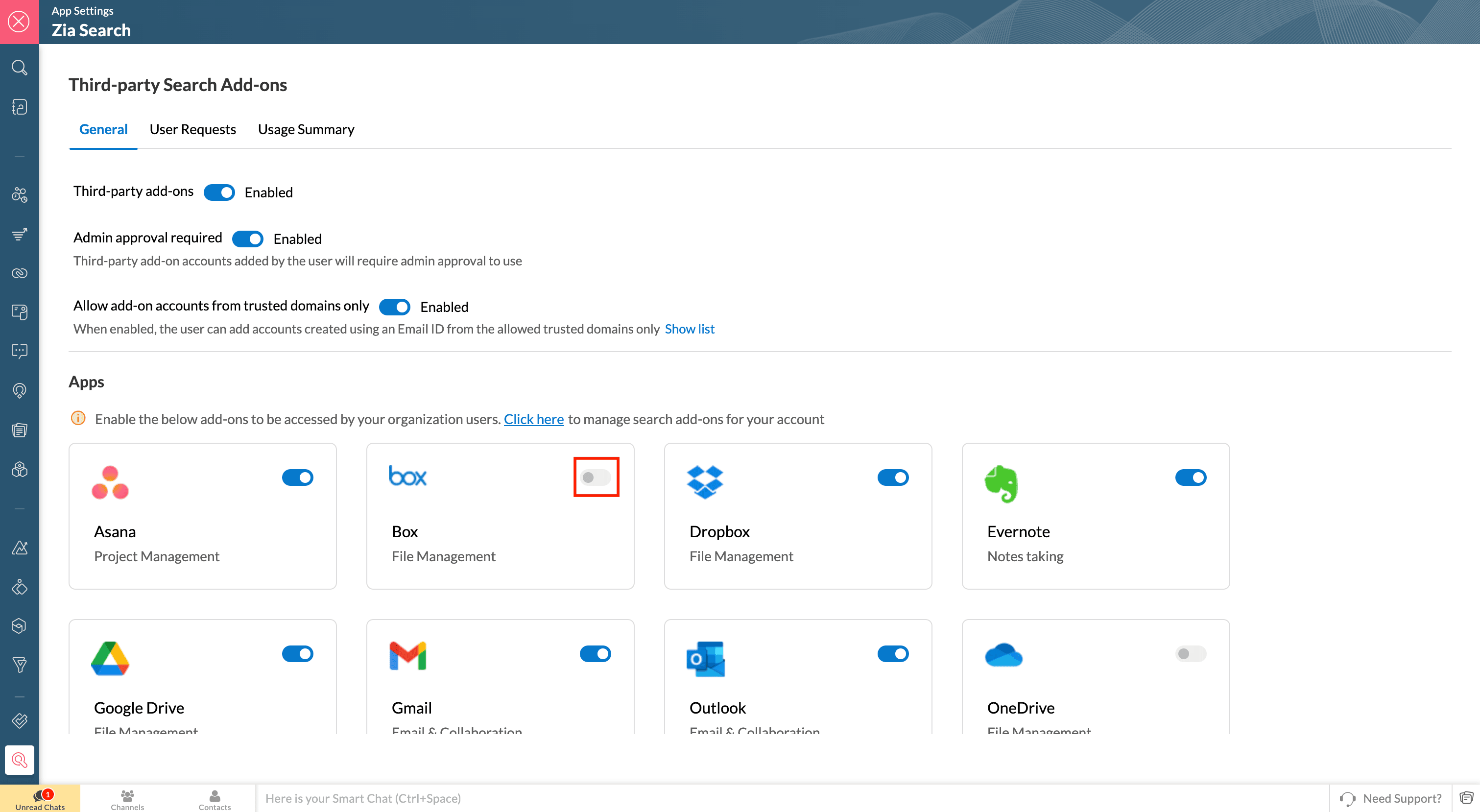The height and width of the screenshot is (812, 1480).
Task: Switch to the User Requests tab
Action: tap(192, 129)
